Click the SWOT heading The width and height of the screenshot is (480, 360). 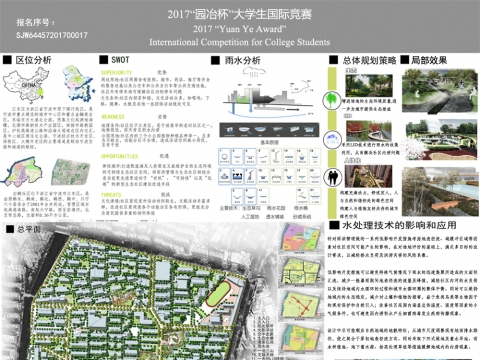(120, 60)
